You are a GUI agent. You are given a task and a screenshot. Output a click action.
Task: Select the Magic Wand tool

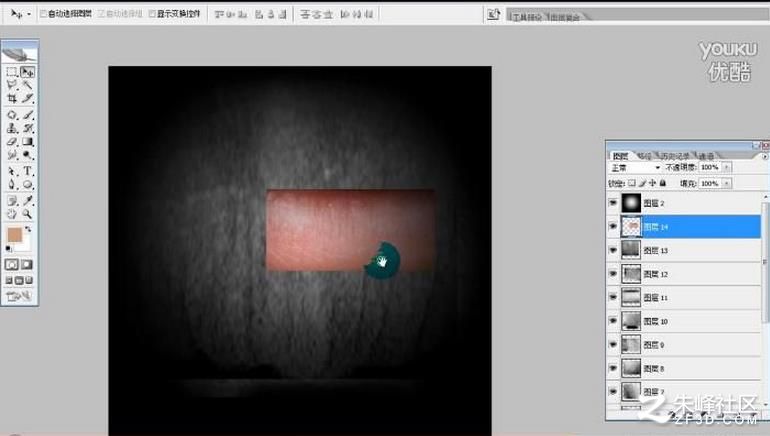tap(28, 85)
